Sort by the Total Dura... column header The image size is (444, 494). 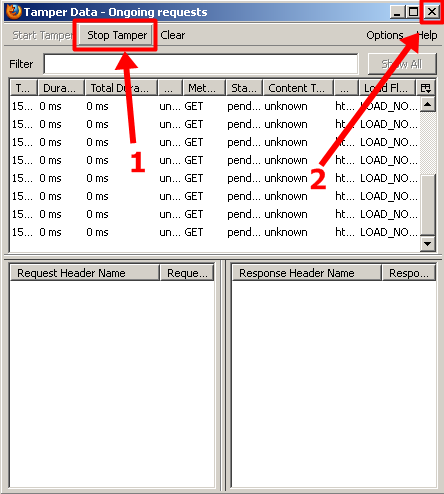121,88
